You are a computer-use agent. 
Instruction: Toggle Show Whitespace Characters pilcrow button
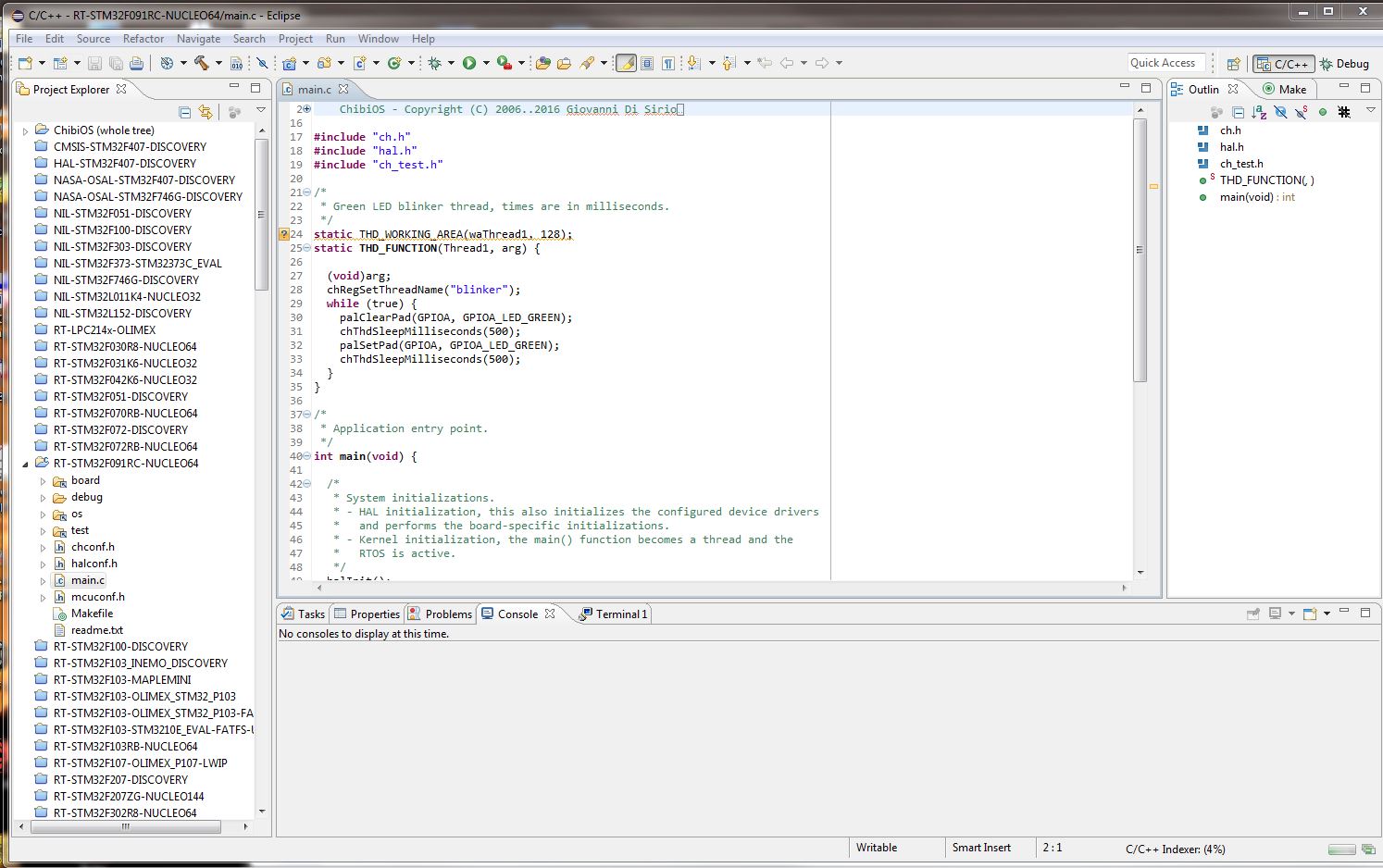pos(667,63)
